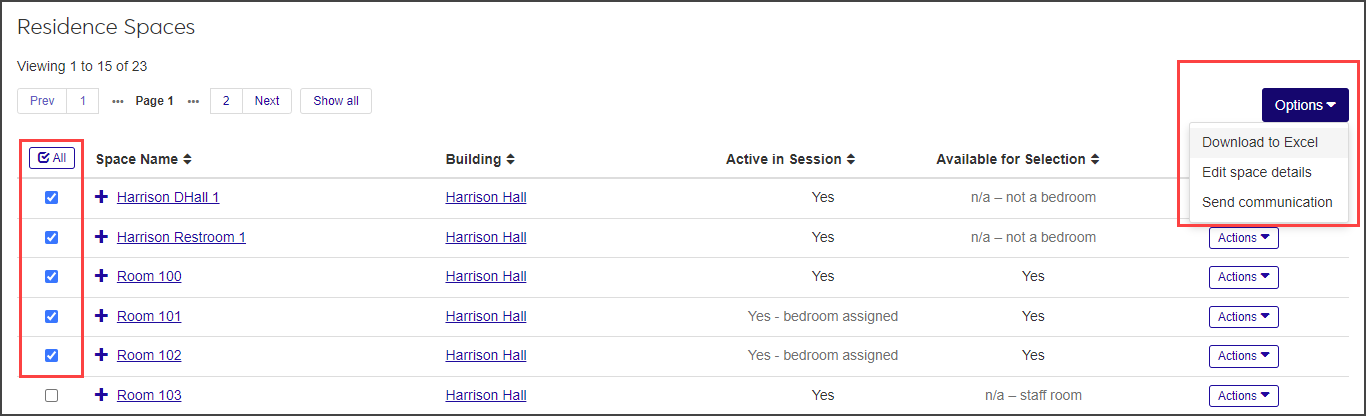Viewport: 1366px width, 416px height.
Task: Expand Room 100 details with plus icon
Action: pyautogui.click(x=101, y=276)
